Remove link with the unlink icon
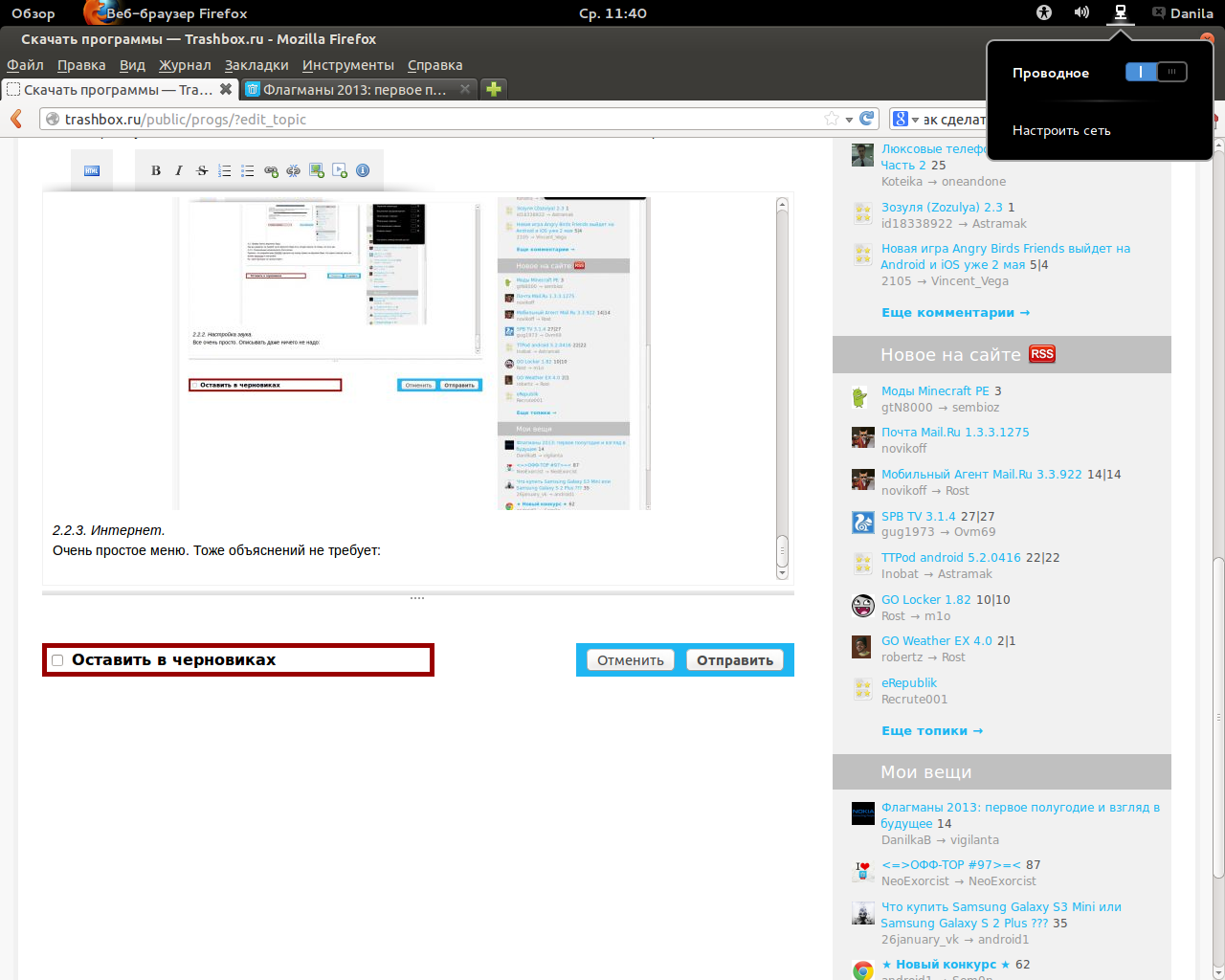 (294, 170)
